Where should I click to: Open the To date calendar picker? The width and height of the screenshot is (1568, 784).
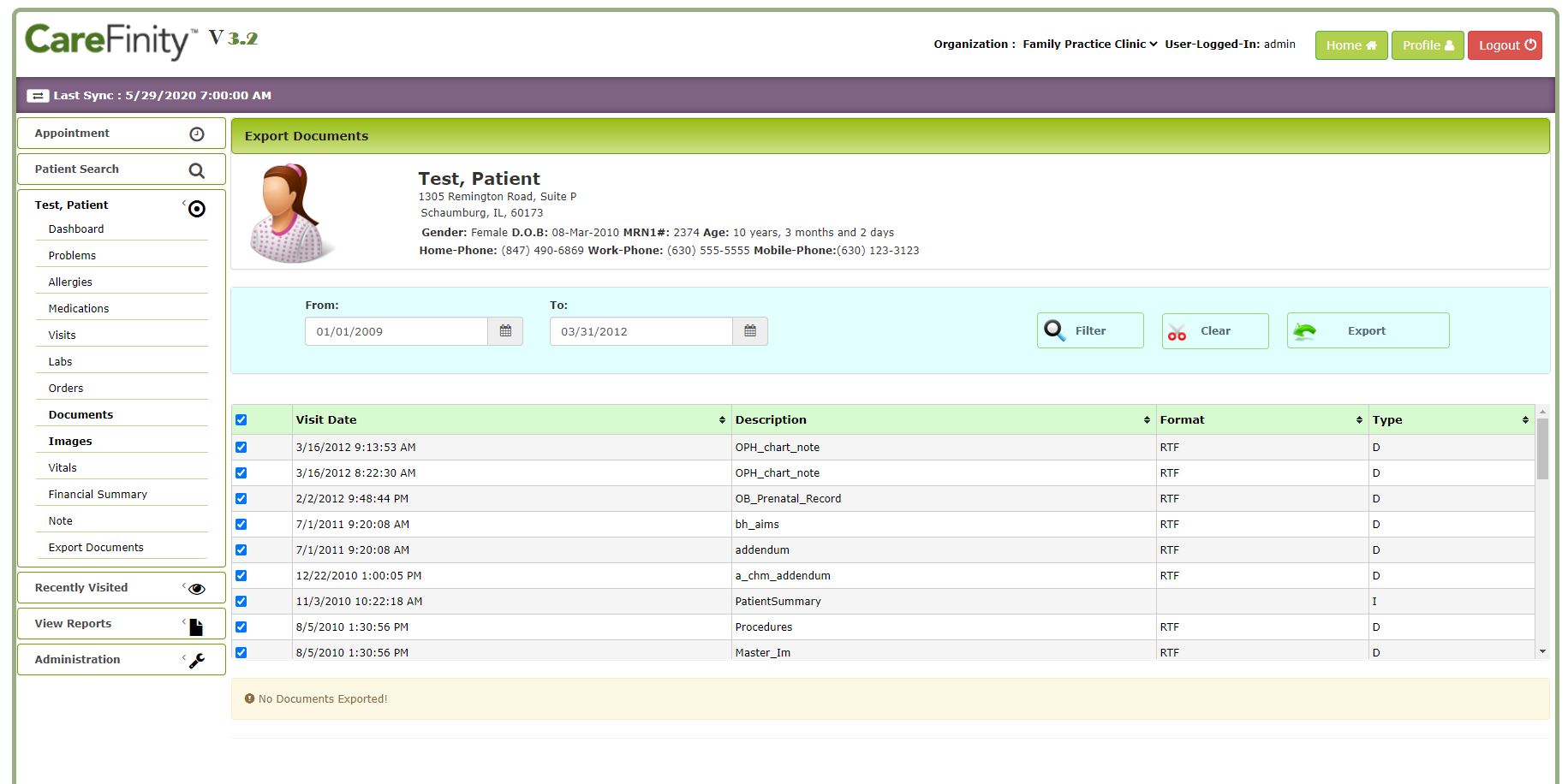click(x=750, y=331)
